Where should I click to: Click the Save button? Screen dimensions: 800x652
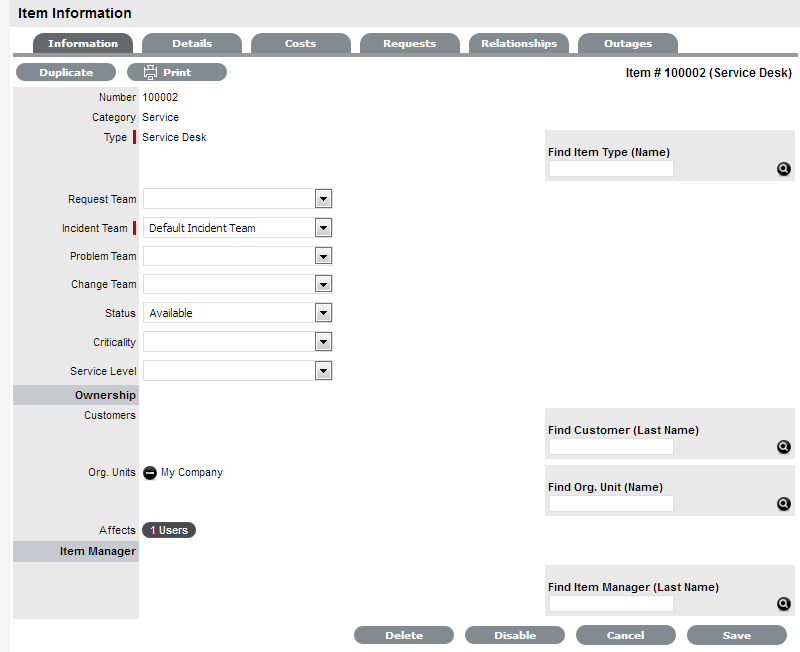click(737, 635)
